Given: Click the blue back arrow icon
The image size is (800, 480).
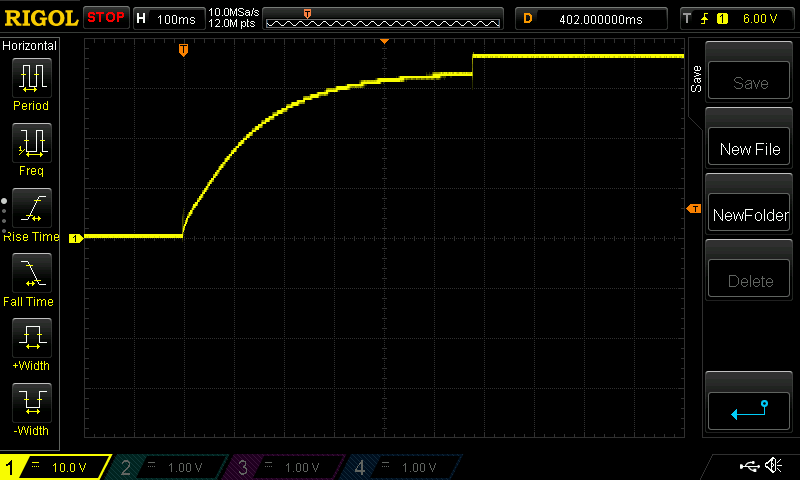Looking at the screenshot, I should (749, 411).
